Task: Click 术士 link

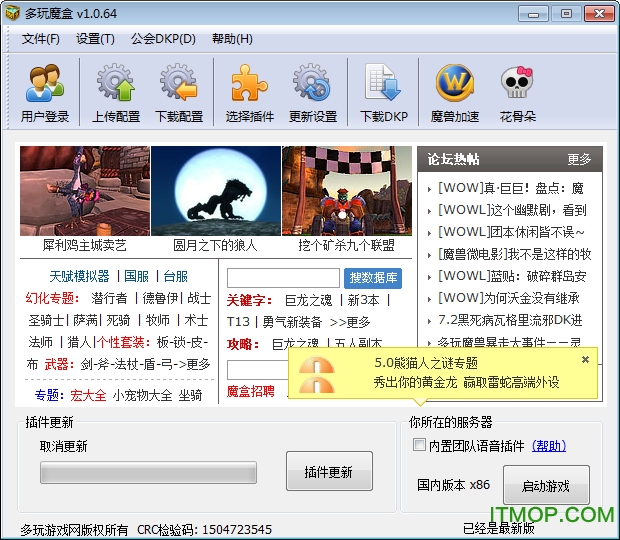Action: [196, 320]
